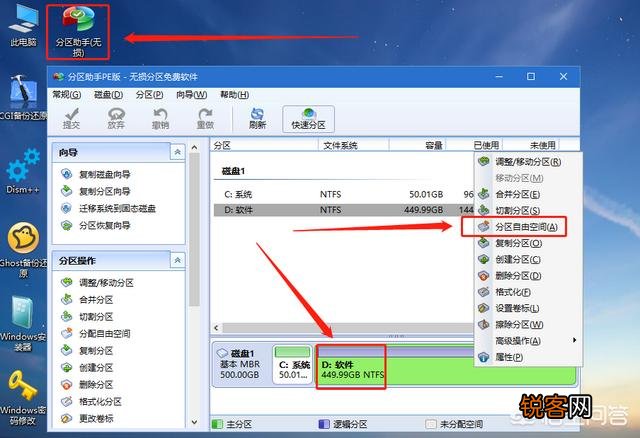Collapse the 向导 sidebar panel
Viewport: 640px width, 438px height.
178,152
